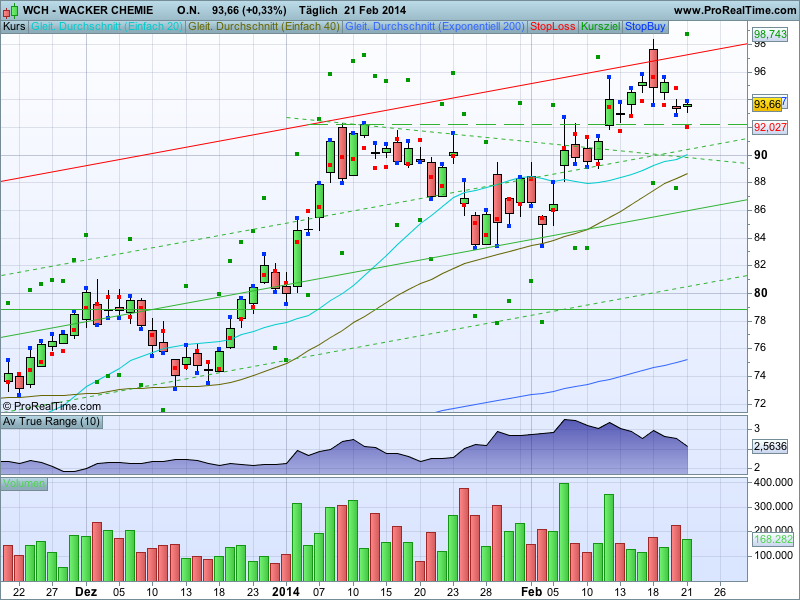Click the Dez month label on time axis

[86, 592]
